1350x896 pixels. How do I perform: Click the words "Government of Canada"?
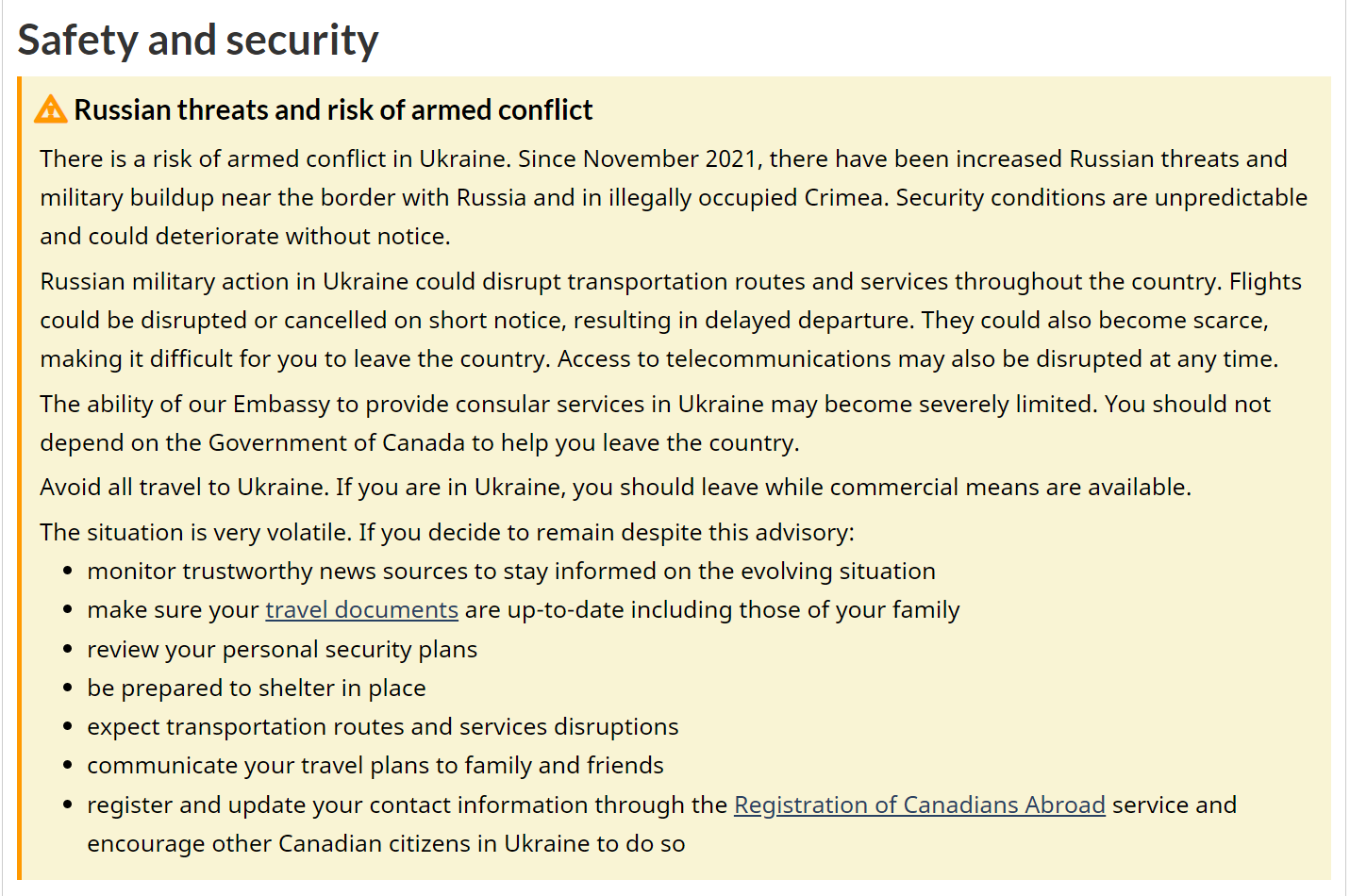[x=337, y=443]
